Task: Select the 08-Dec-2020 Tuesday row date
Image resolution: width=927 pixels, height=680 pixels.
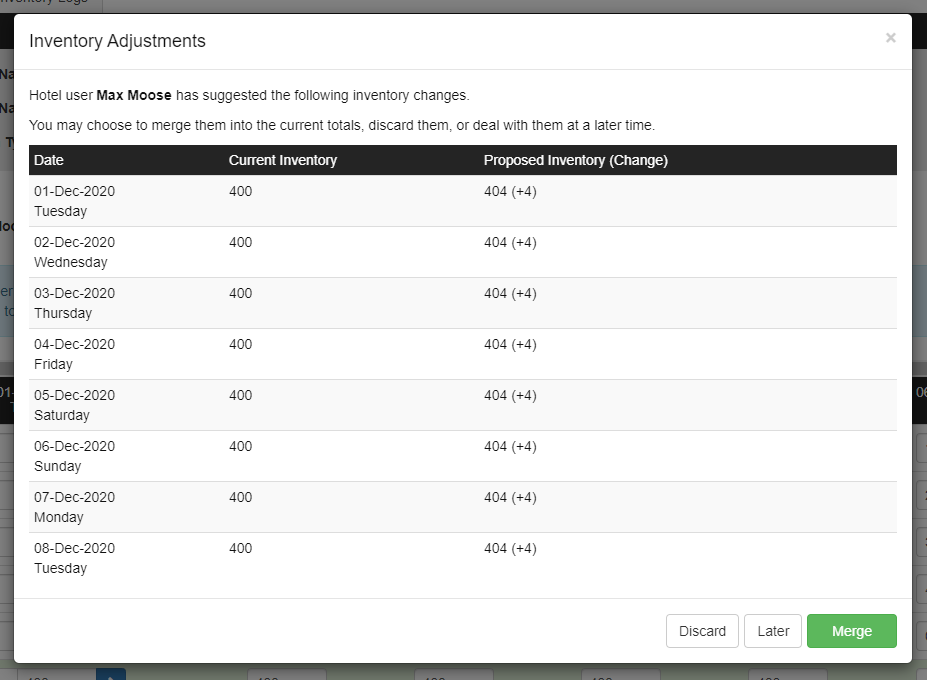Action: click(x=74, y=558)
